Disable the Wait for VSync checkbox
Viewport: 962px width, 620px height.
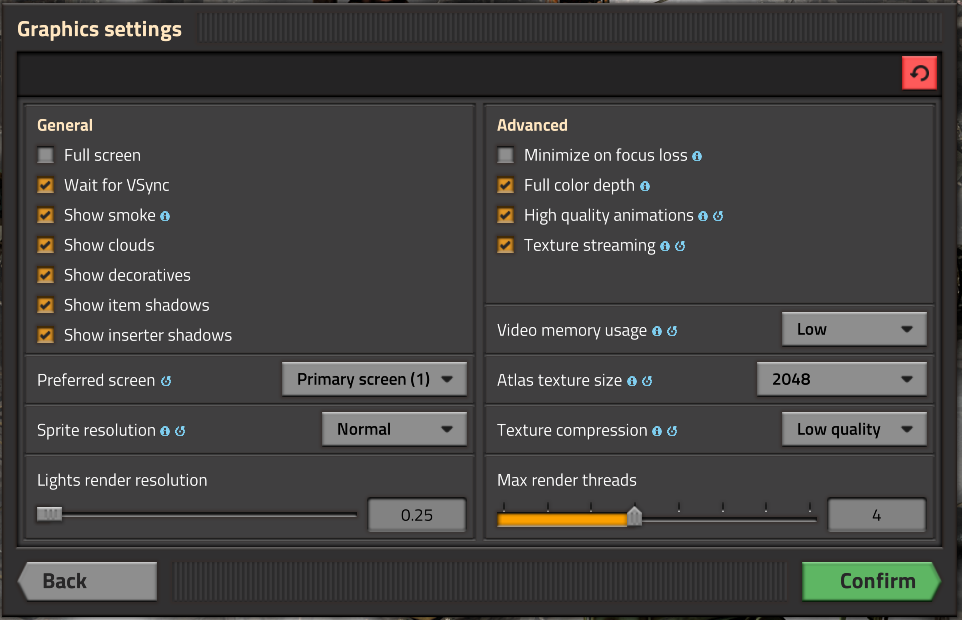(45, 185)
